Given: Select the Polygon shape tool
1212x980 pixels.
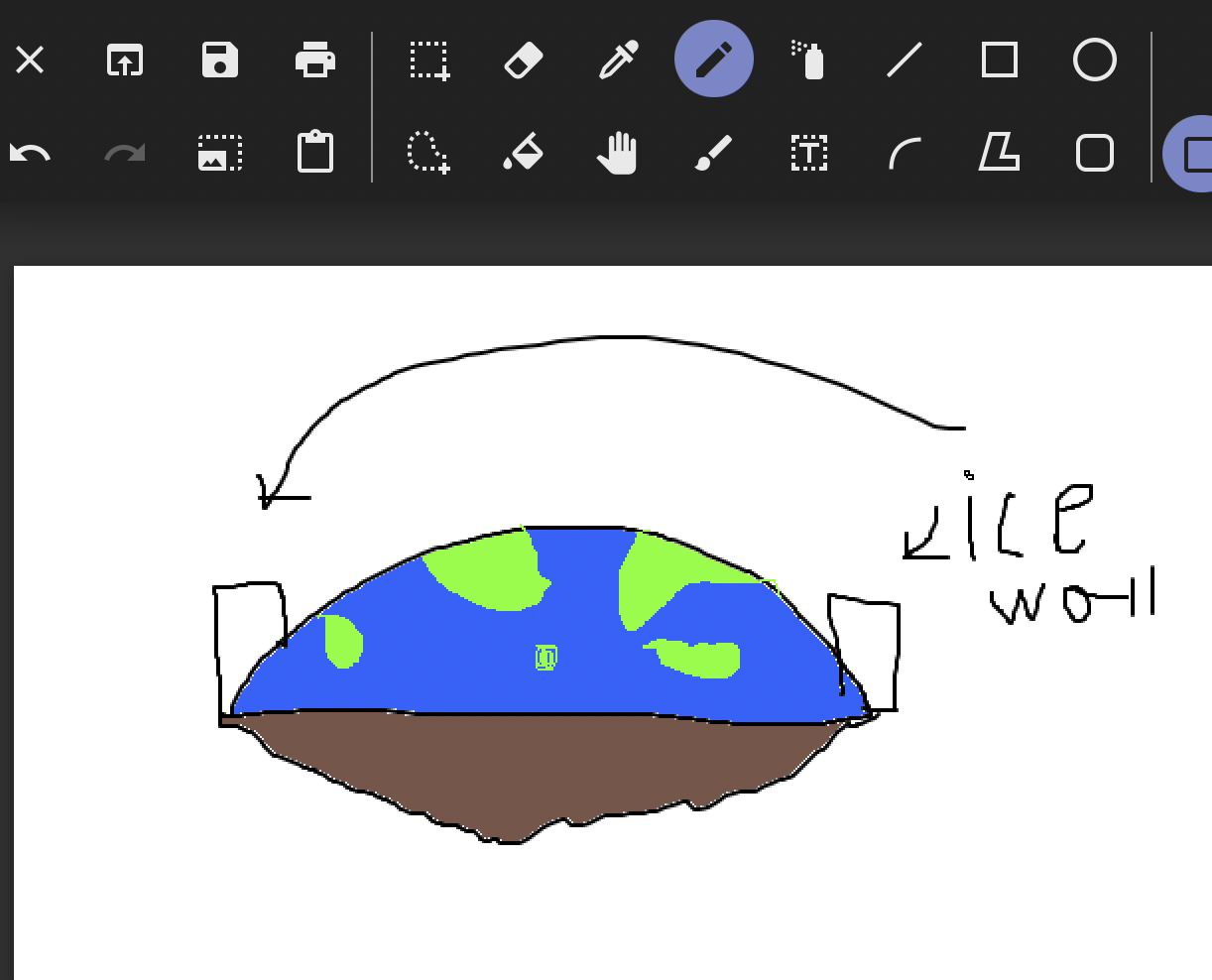Looking at the screenshot, I should tap(999, 154).
